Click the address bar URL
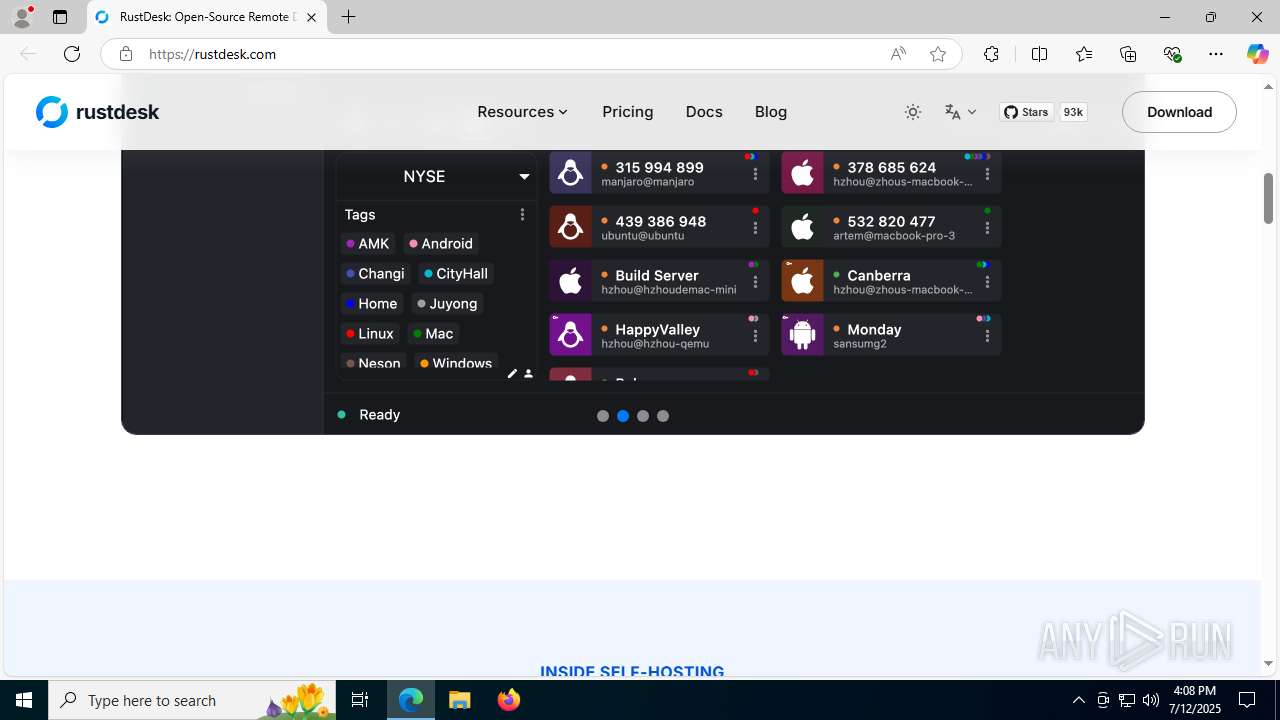Screen dimensions: 1280x720 pyautogui.click(x=212, y=54)
